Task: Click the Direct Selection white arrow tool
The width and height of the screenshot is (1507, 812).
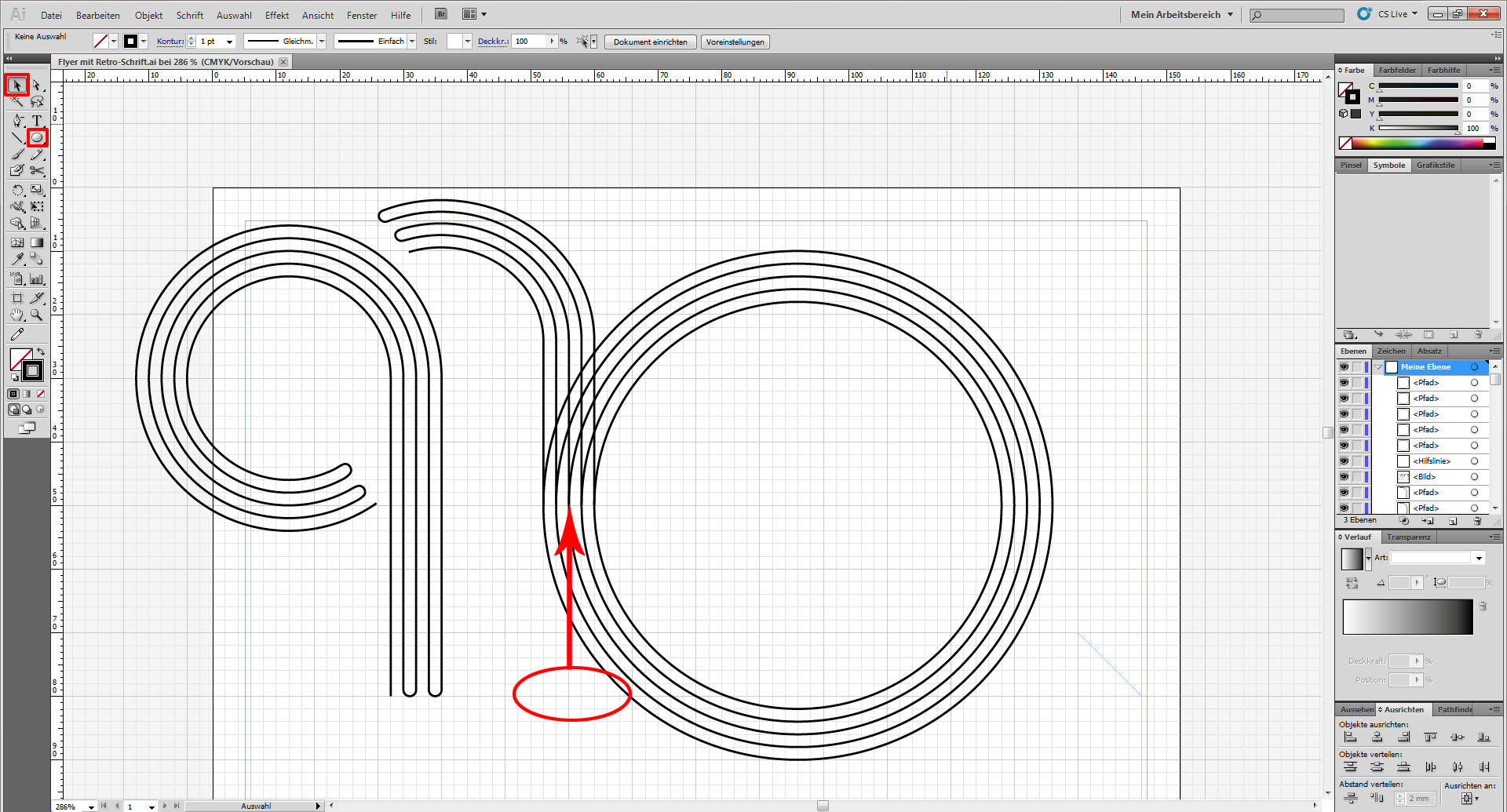Action: (x=37, y=85)
